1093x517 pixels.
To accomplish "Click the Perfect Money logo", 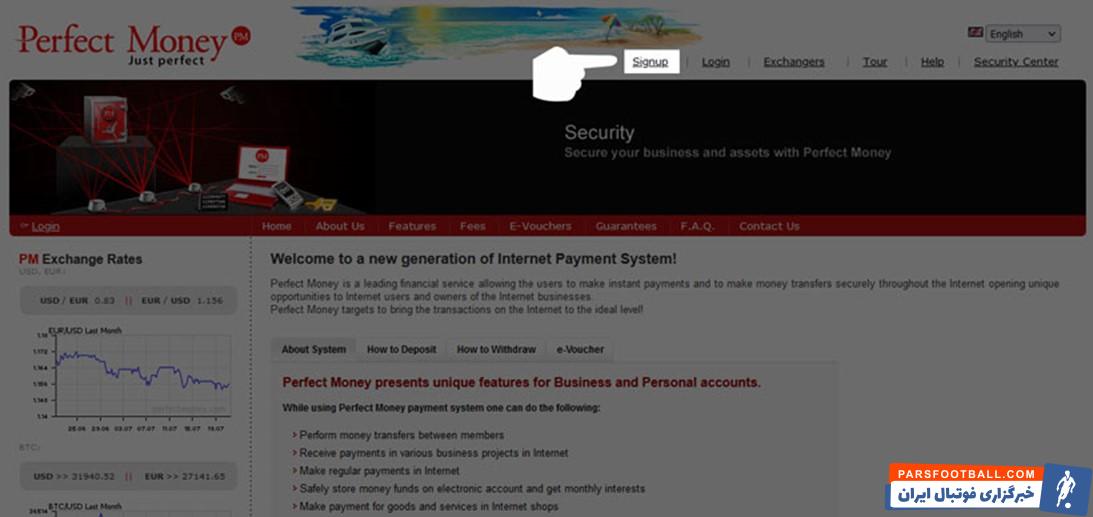I will coord(134,45).
